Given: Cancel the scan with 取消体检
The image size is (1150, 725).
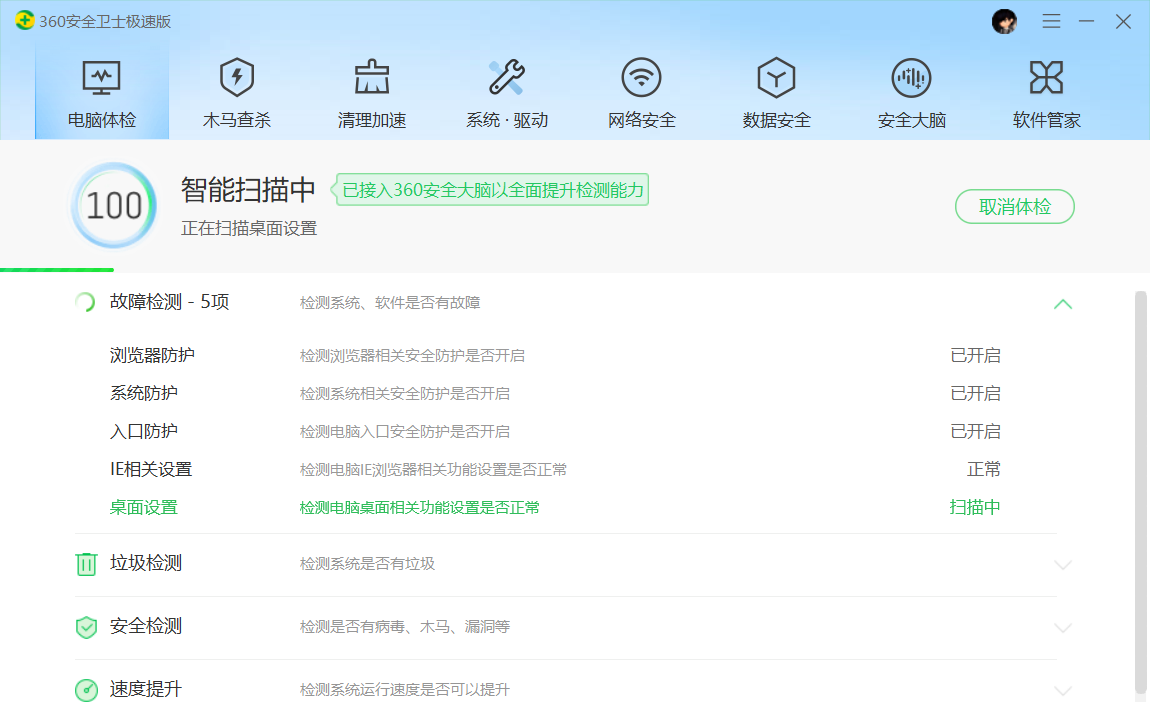Looking at the screenshot, I should [x=1014, y=207].
